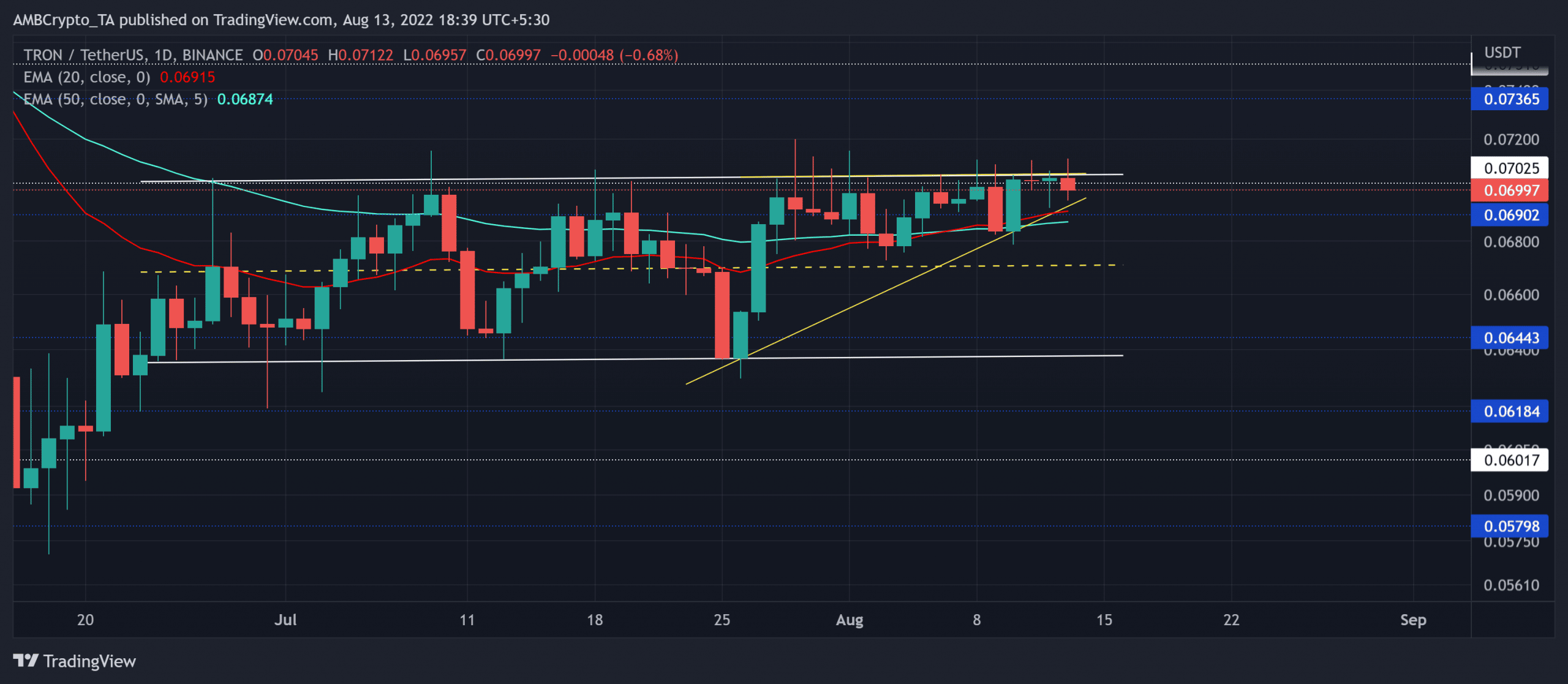Click the high price value H0.07122
The image size is (1568, 684).
(361, 55)
